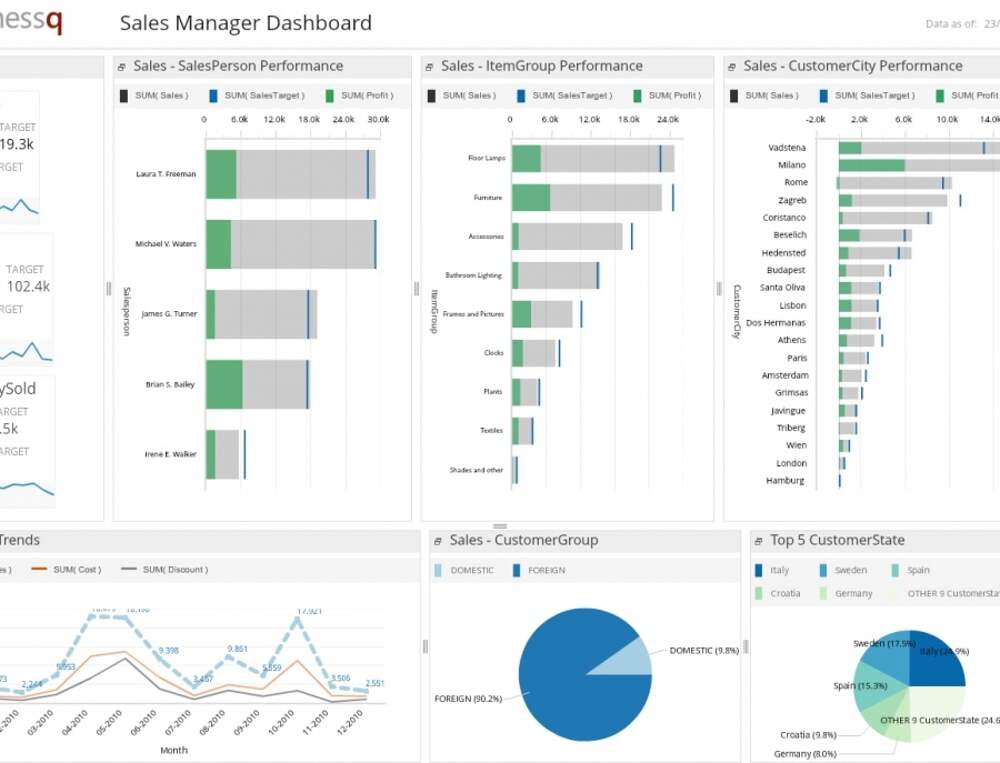Click the horizontal splitter handle above the CustomerGroup panel

click(500, 526)
